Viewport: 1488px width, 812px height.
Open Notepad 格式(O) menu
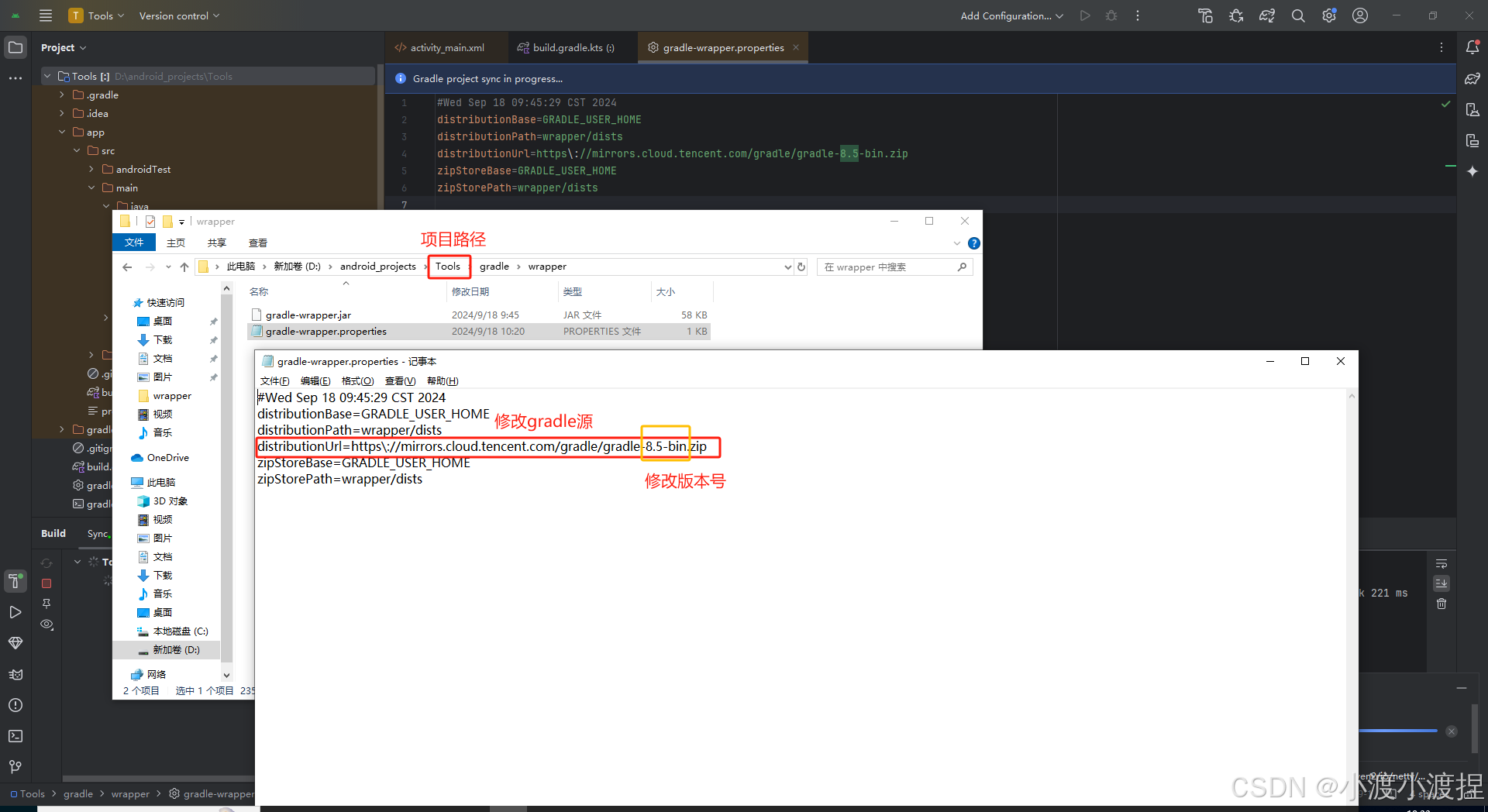coord(358,380)
